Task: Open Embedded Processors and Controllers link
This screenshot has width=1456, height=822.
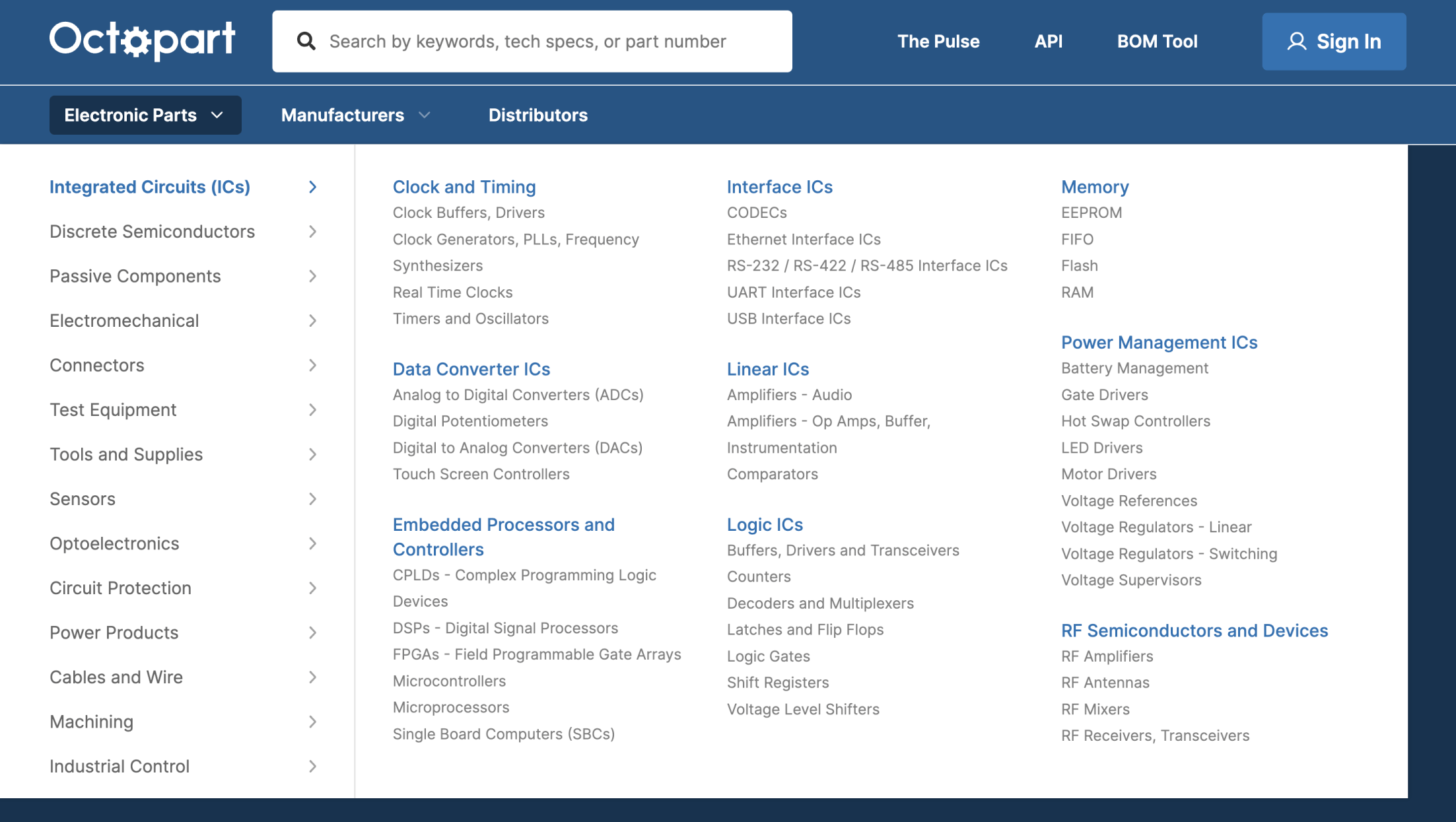Action: pyautogui.click(x=504, y=537)
